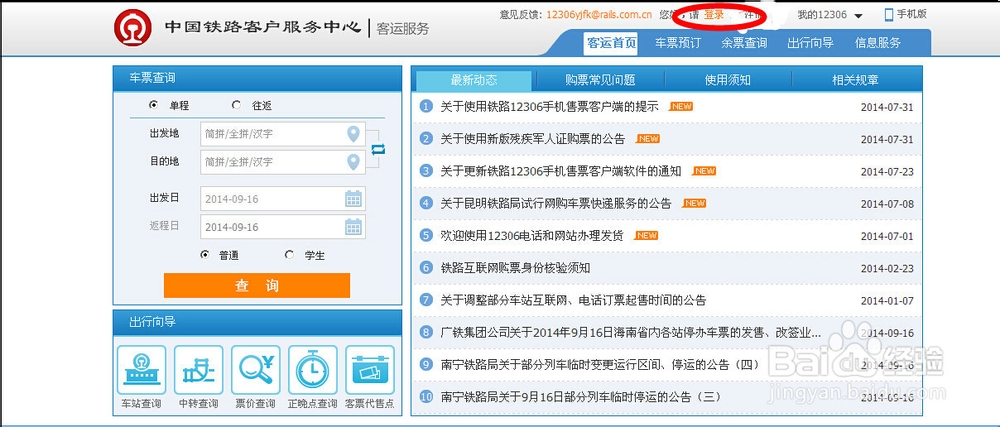Open the 票价查询 ticket price icon
The height and width of the screenshot is (427, 1000).
(x=256, y=370)
